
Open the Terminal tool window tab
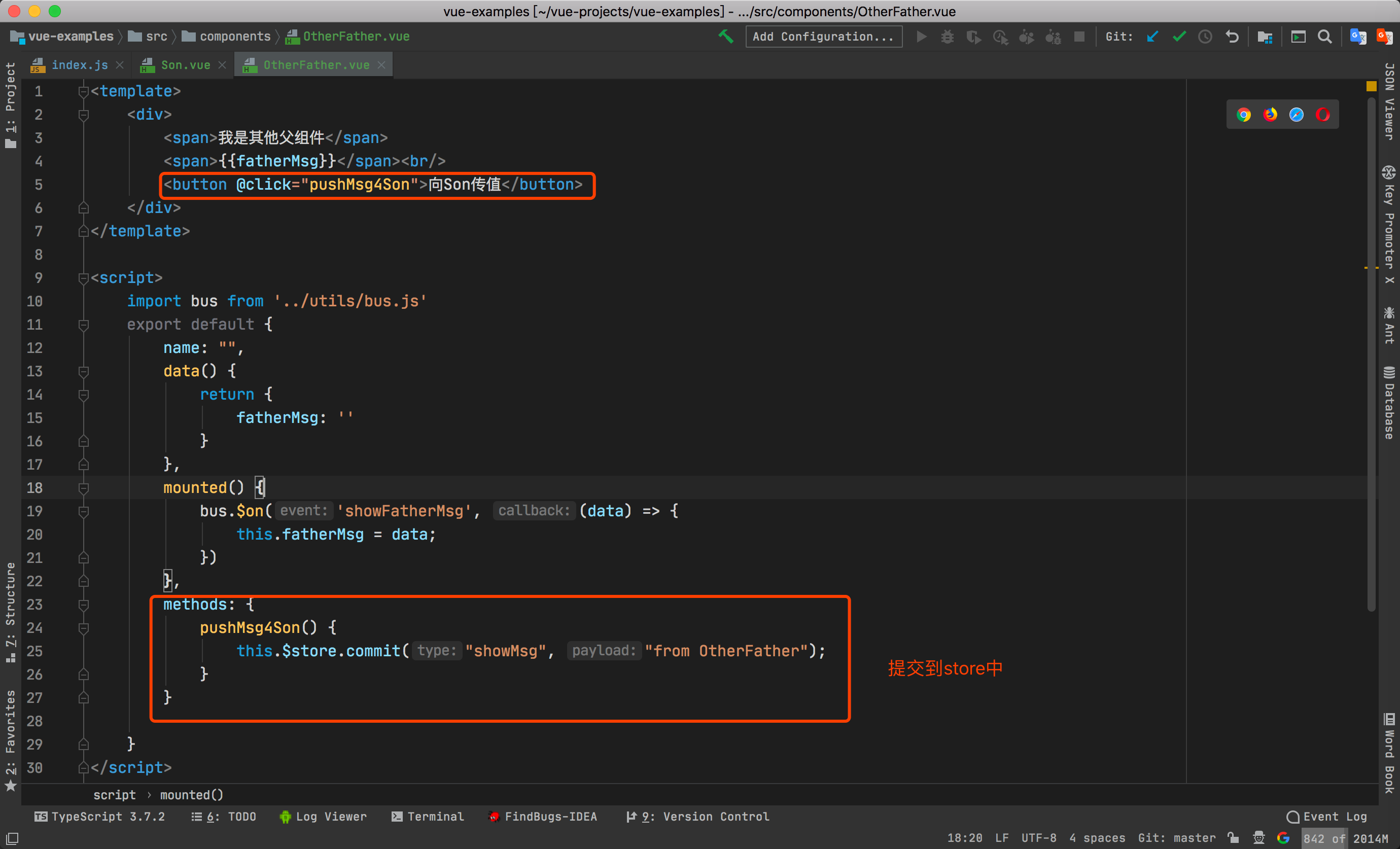pyautogui.click(x=428, y=817)
